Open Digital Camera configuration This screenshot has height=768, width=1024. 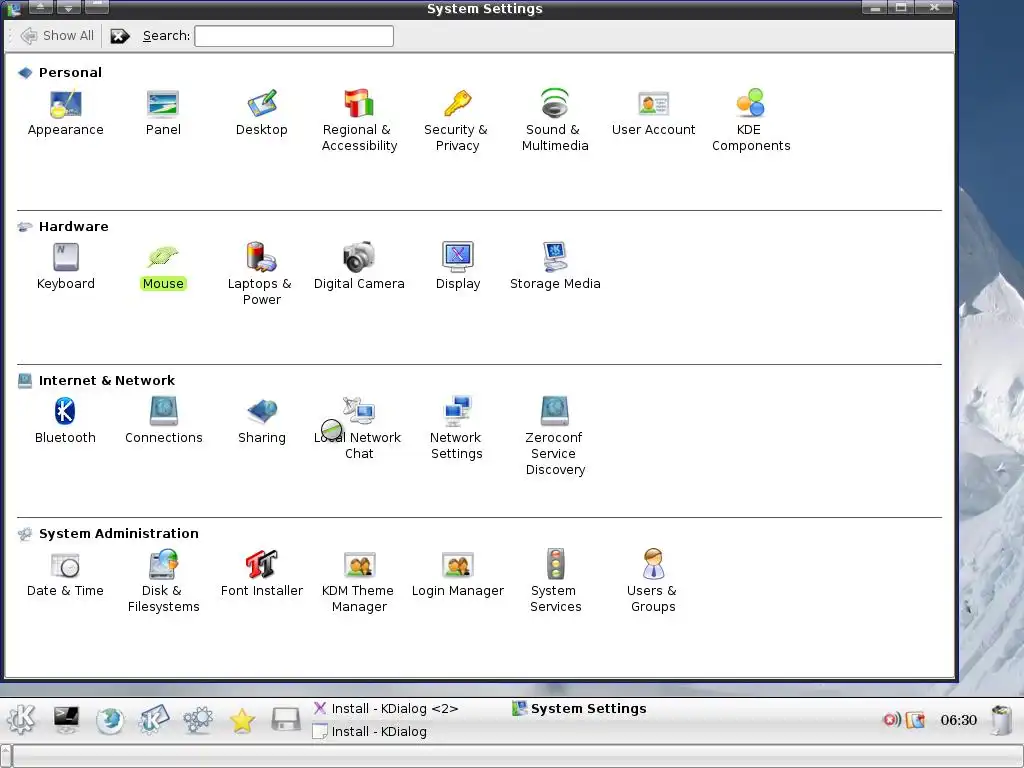[x=359, y=266]
